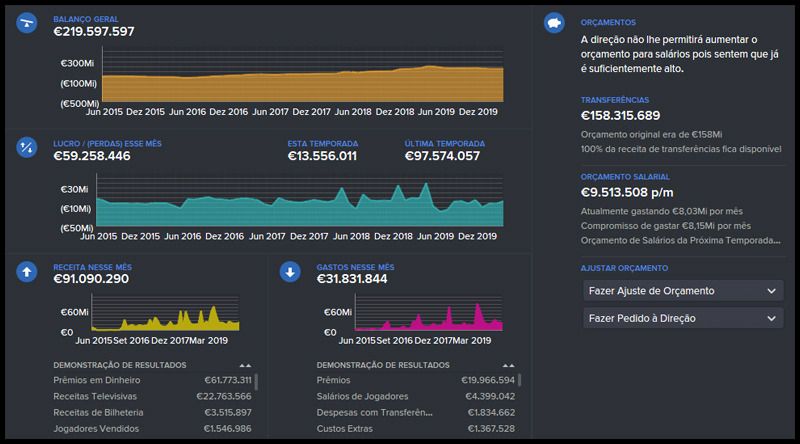Click the up-arrow income icon
800x444 pixels.
[27, 271]
